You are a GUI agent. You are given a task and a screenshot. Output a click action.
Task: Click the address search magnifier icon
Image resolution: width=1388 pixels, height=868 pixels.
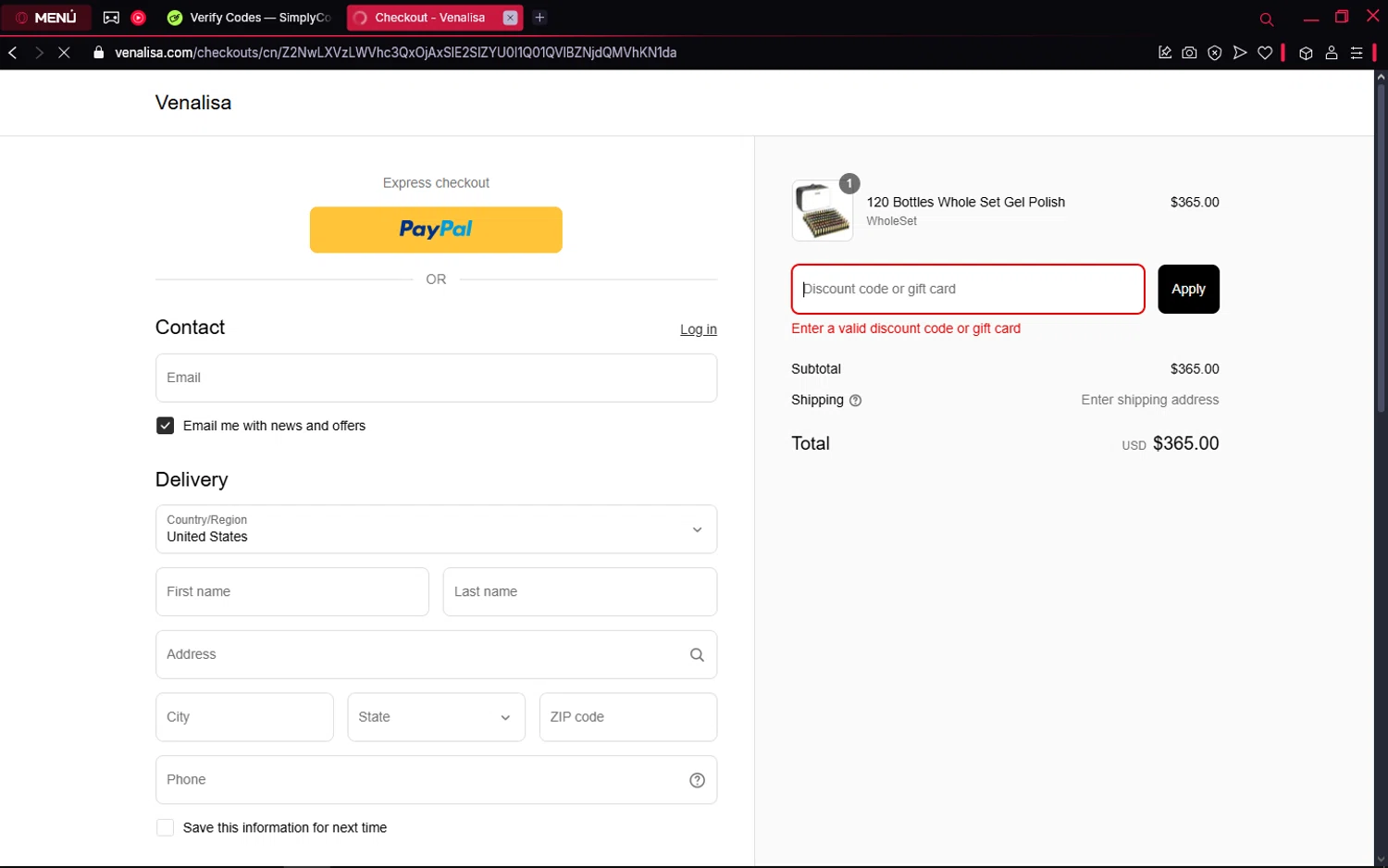click(697, 655)
